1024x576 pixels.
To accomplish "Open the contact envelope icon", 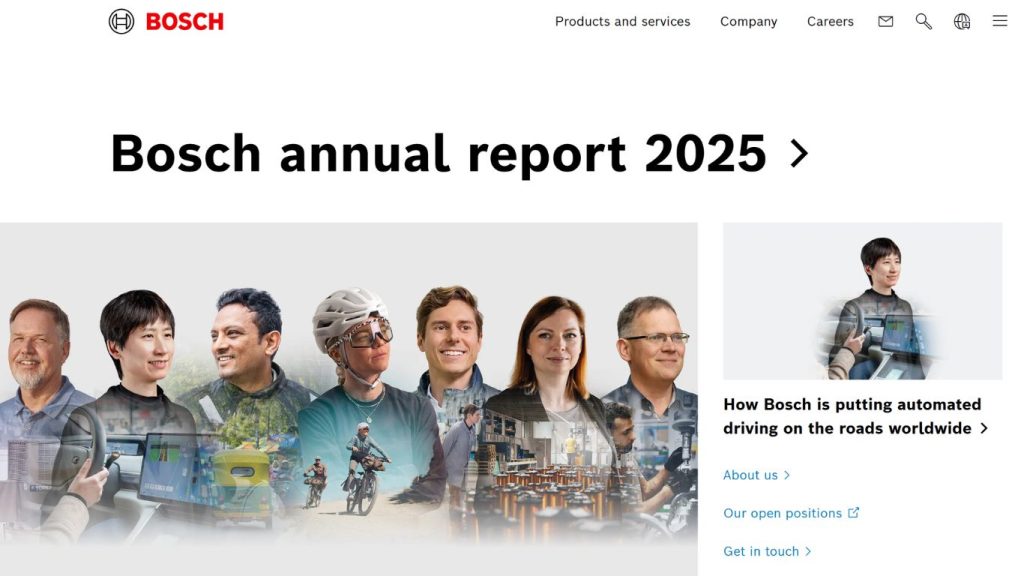I will [x=886, y=22].
